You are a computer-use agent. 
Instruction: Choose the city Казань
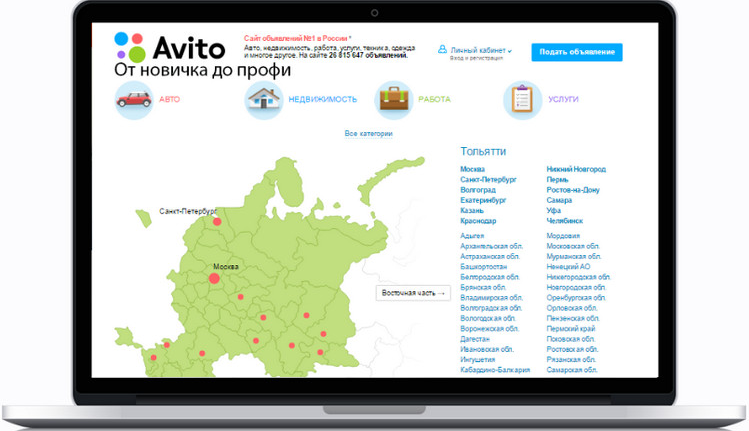coord(473,210)
